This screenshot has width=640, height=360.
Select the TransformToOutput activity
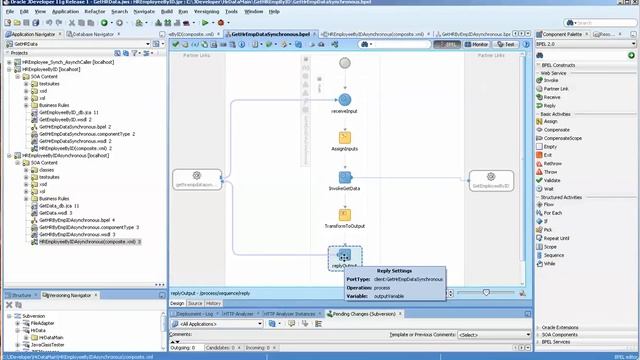tap(344, 215)
